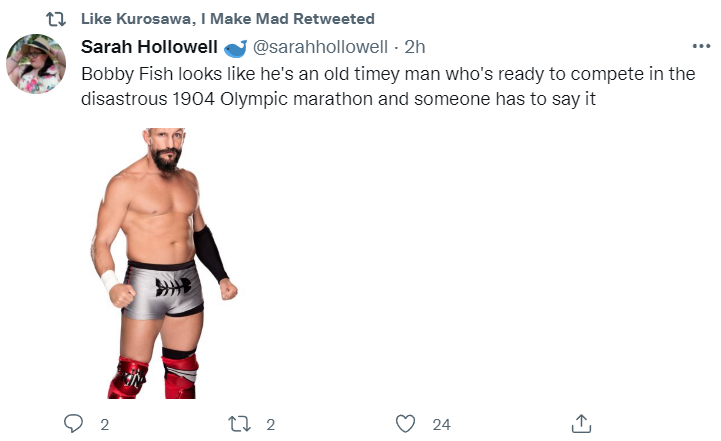Click the retweet count 2 beside the arrows
The image size is (721, 441).
270,425
